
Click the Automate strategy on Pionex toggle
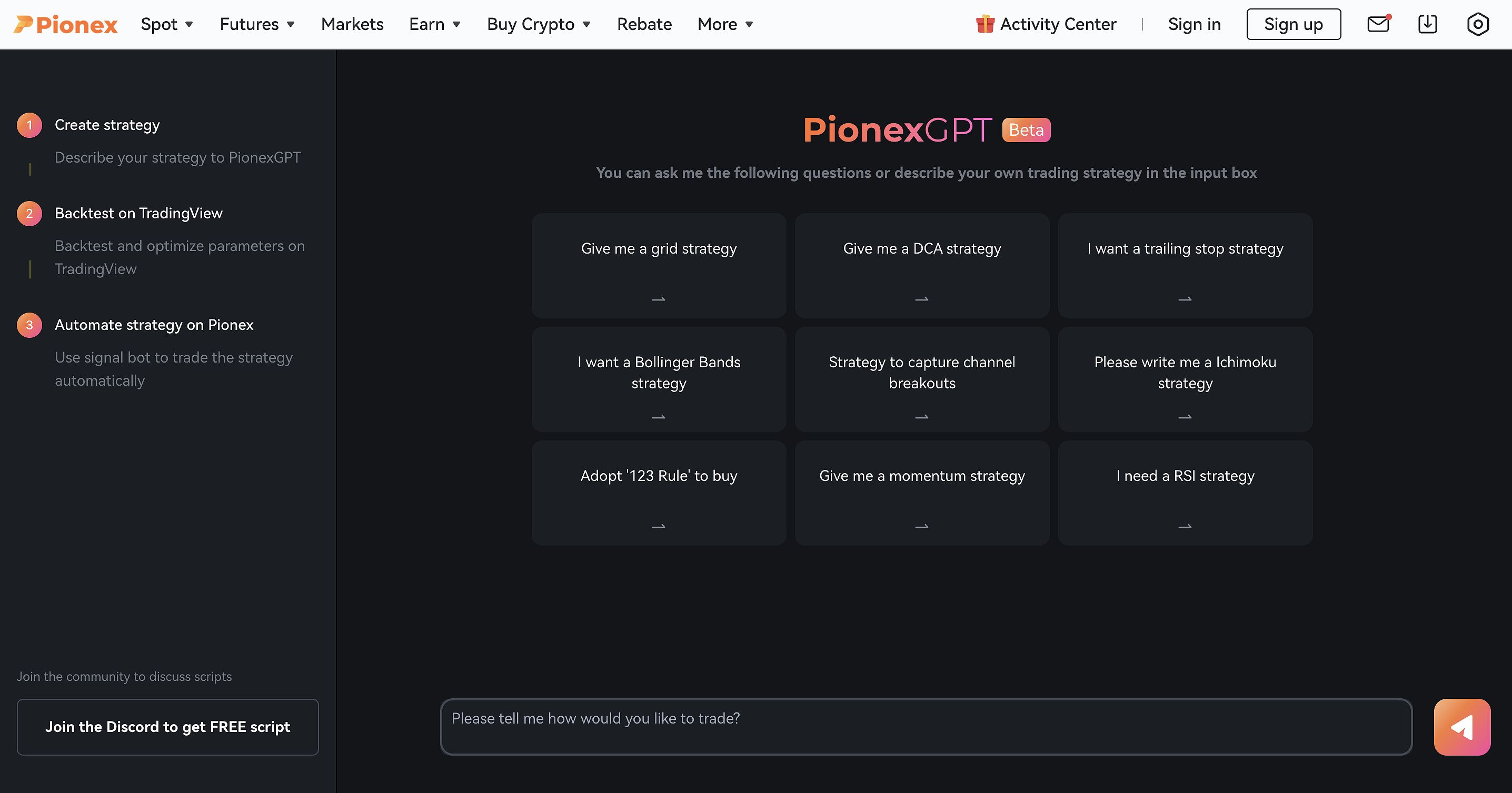pyautogui.click(x=154, y=324)
